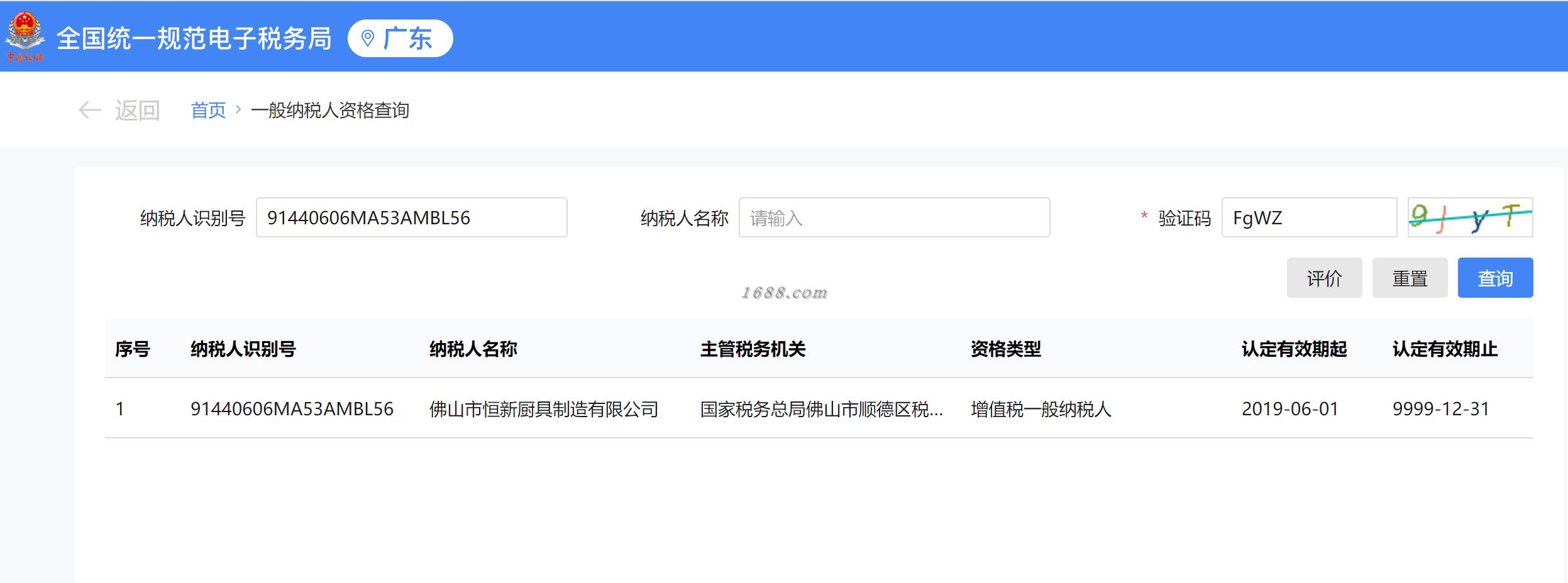This screenshot has height=583, width=1568.
Task: Click the 91440606MA53AMBL56 cell in the result row
Action: [x=292, y=409]
